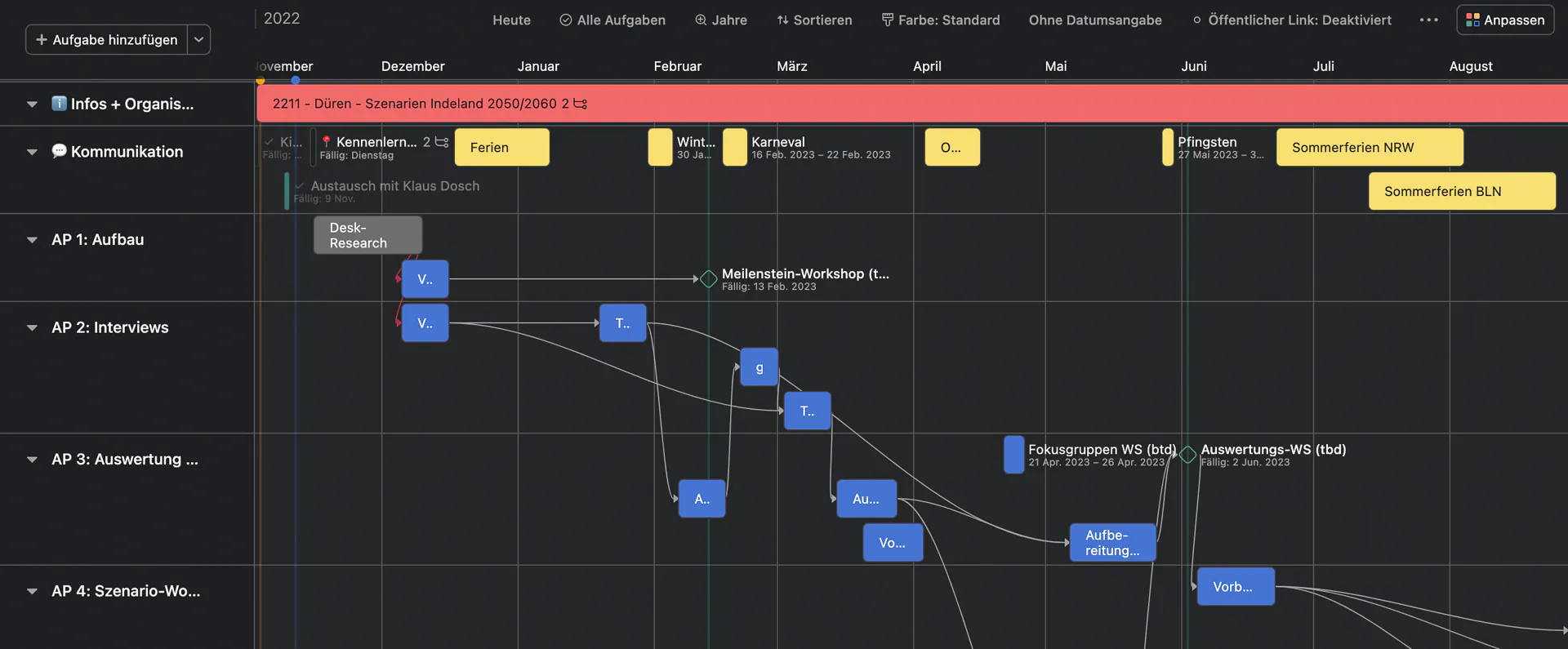Open the red 2211 - Düren project bar
The width and height of the screenshot is (1568, 649).
pos(912,104)
